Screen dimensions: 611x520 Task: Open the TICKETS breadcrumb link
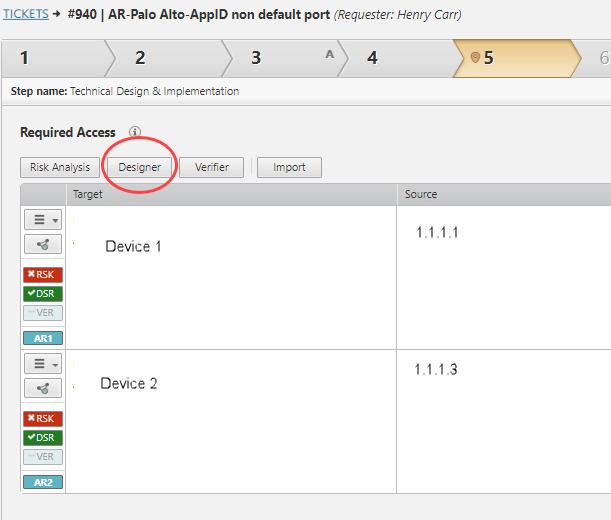coord(26,15)
